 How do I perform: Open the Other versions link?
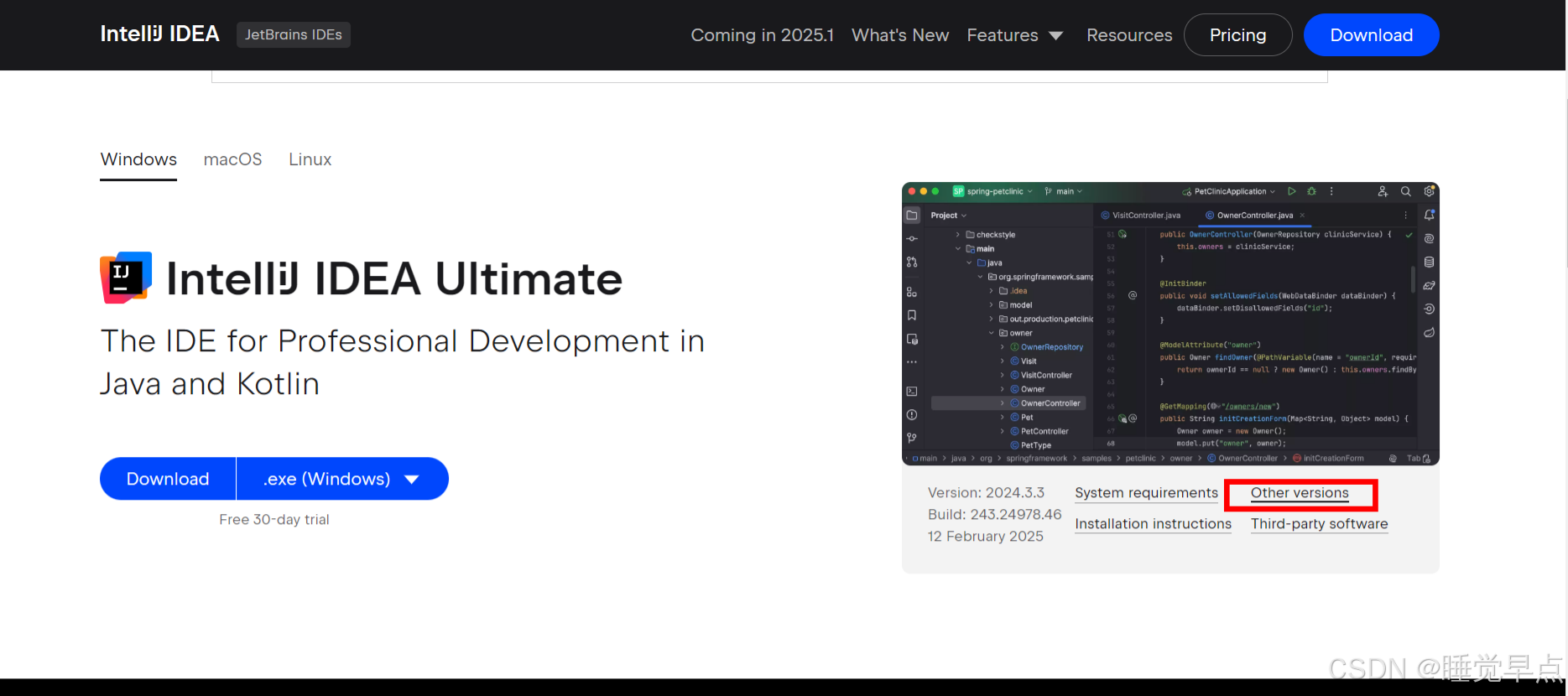1300,493
